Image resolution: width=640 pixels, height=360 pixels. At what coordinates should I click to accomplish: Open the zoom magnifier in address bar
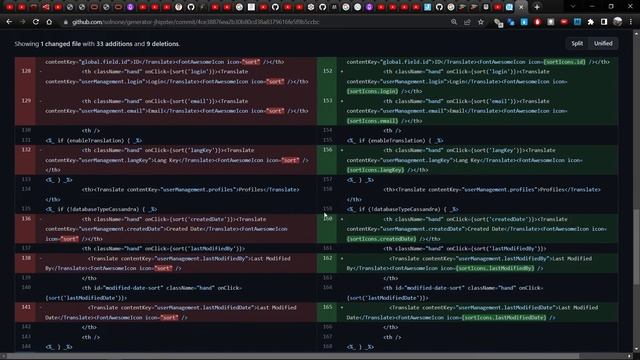click(454, 22)
